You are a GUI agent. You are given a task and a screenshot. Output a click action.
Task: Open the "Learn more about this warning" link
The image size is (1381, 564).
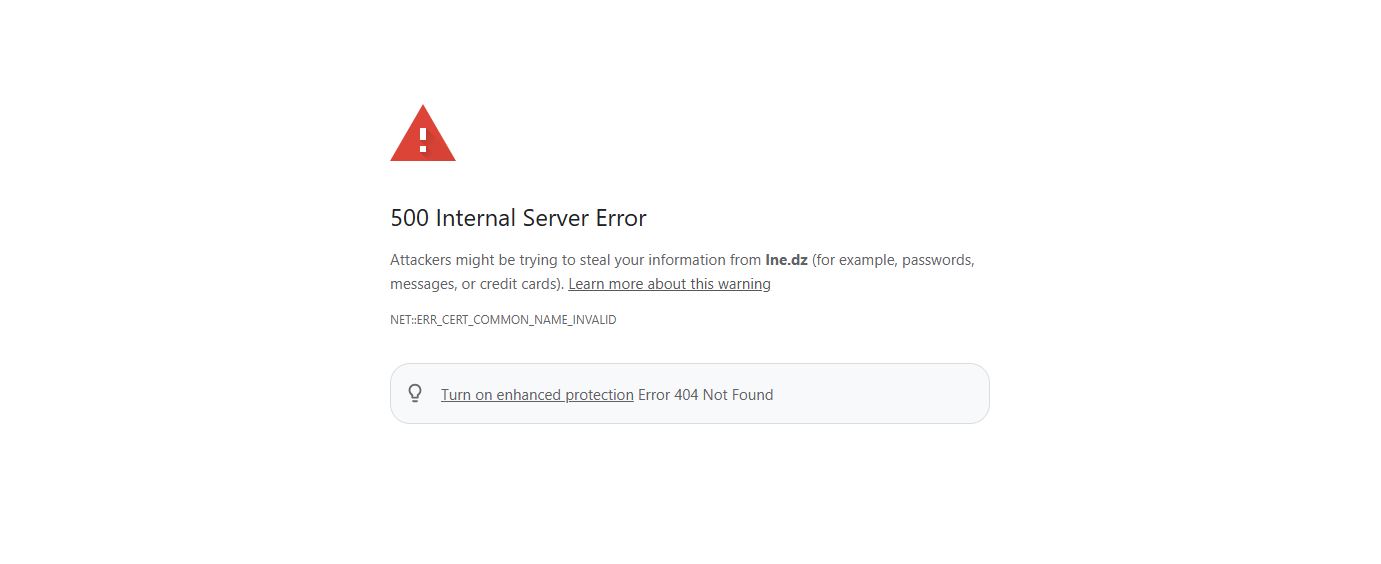[669, 284]
